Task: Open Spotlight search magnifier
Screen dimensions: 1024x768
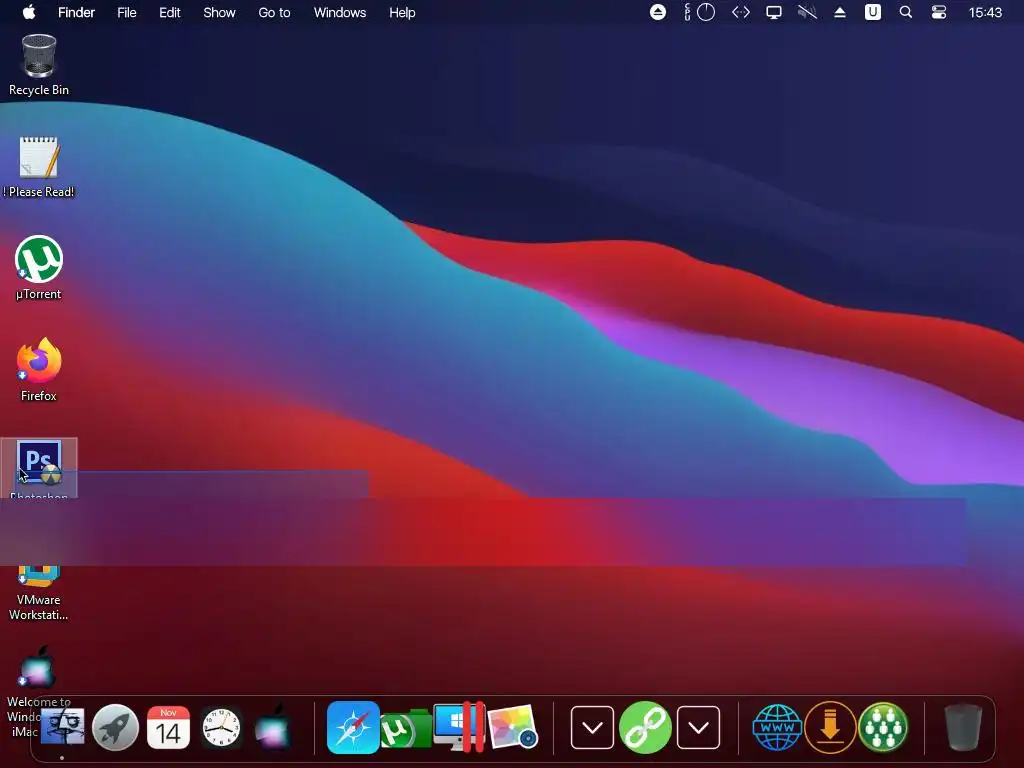Action: click(906, 12)
